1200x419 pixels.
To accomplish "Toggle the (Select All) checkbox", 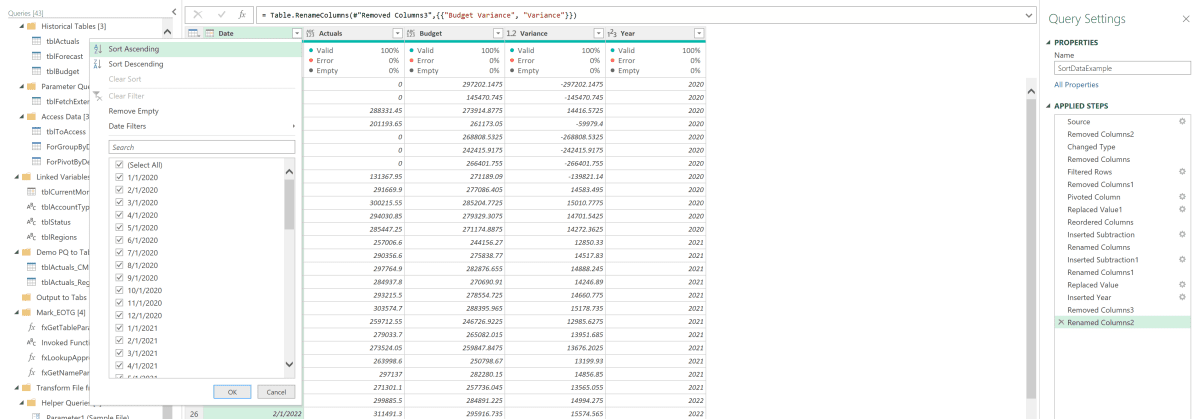I will [120, 164].
